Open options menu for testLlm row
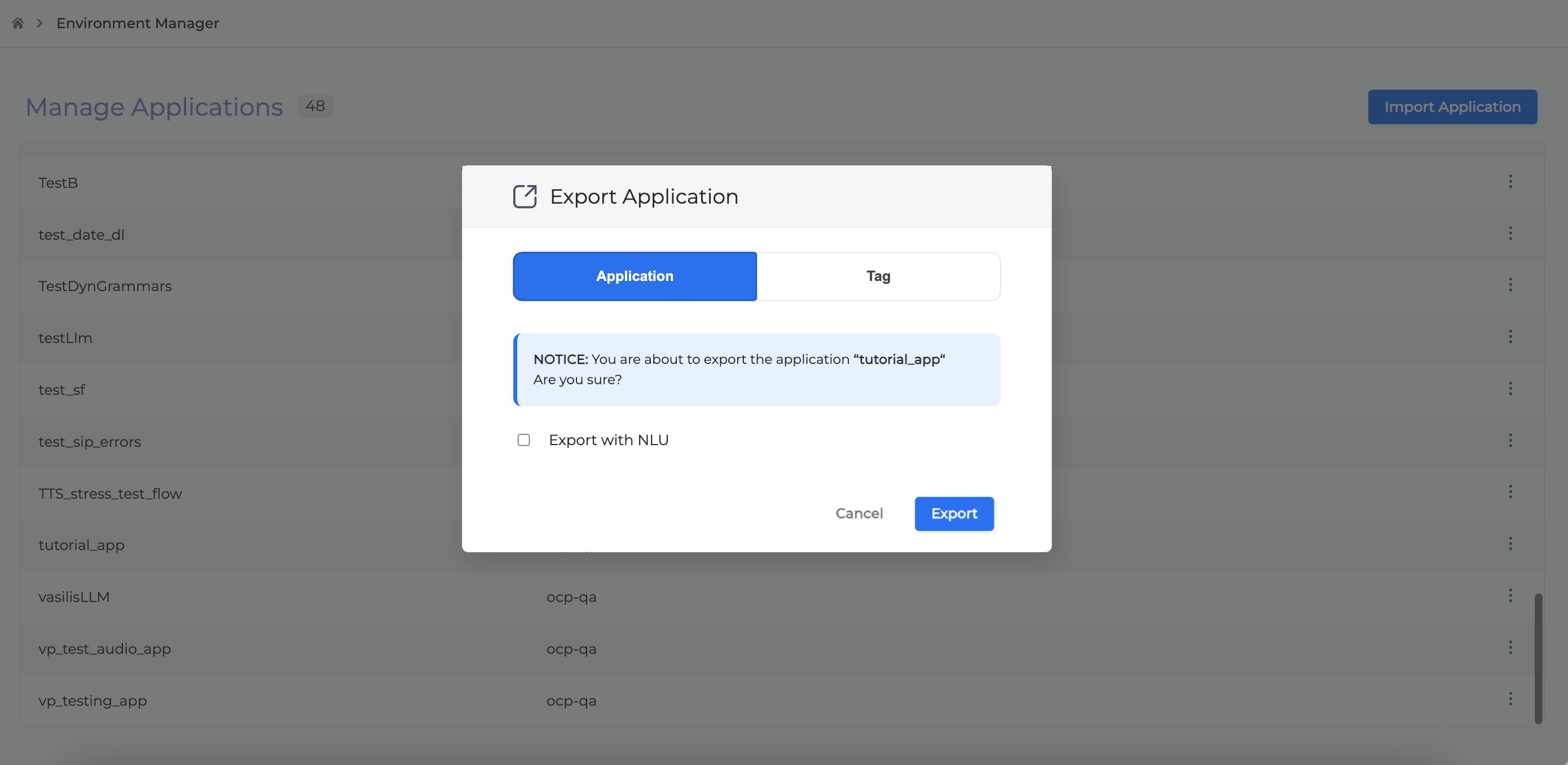This screenshot has width=1568, height=765. click(x=1509, y=337)
